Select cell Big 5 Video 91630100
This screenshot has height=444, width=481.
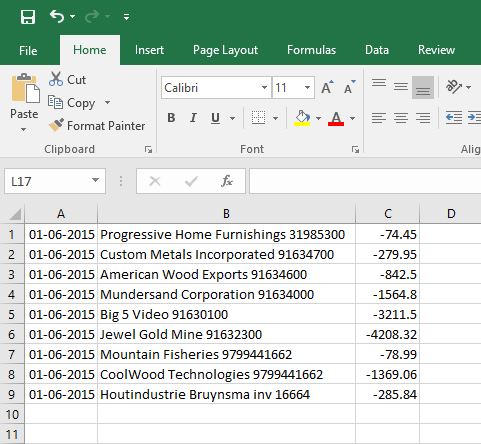coord(226,314)
